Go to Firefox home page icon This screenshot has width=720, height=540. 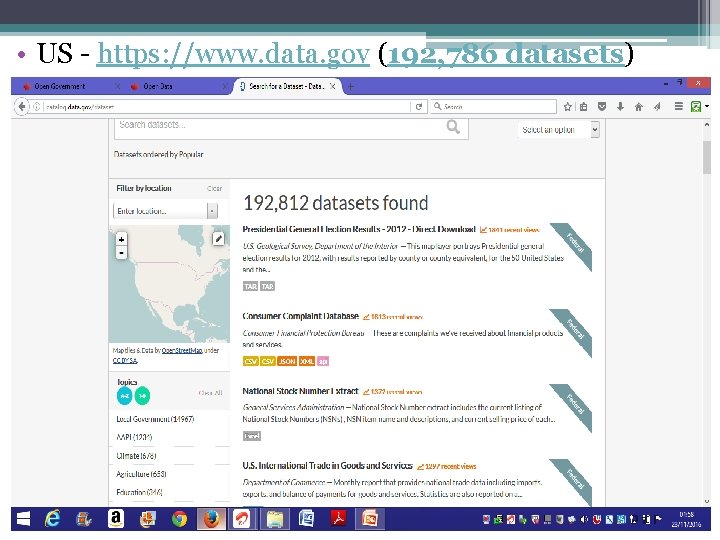pos(639,107)
